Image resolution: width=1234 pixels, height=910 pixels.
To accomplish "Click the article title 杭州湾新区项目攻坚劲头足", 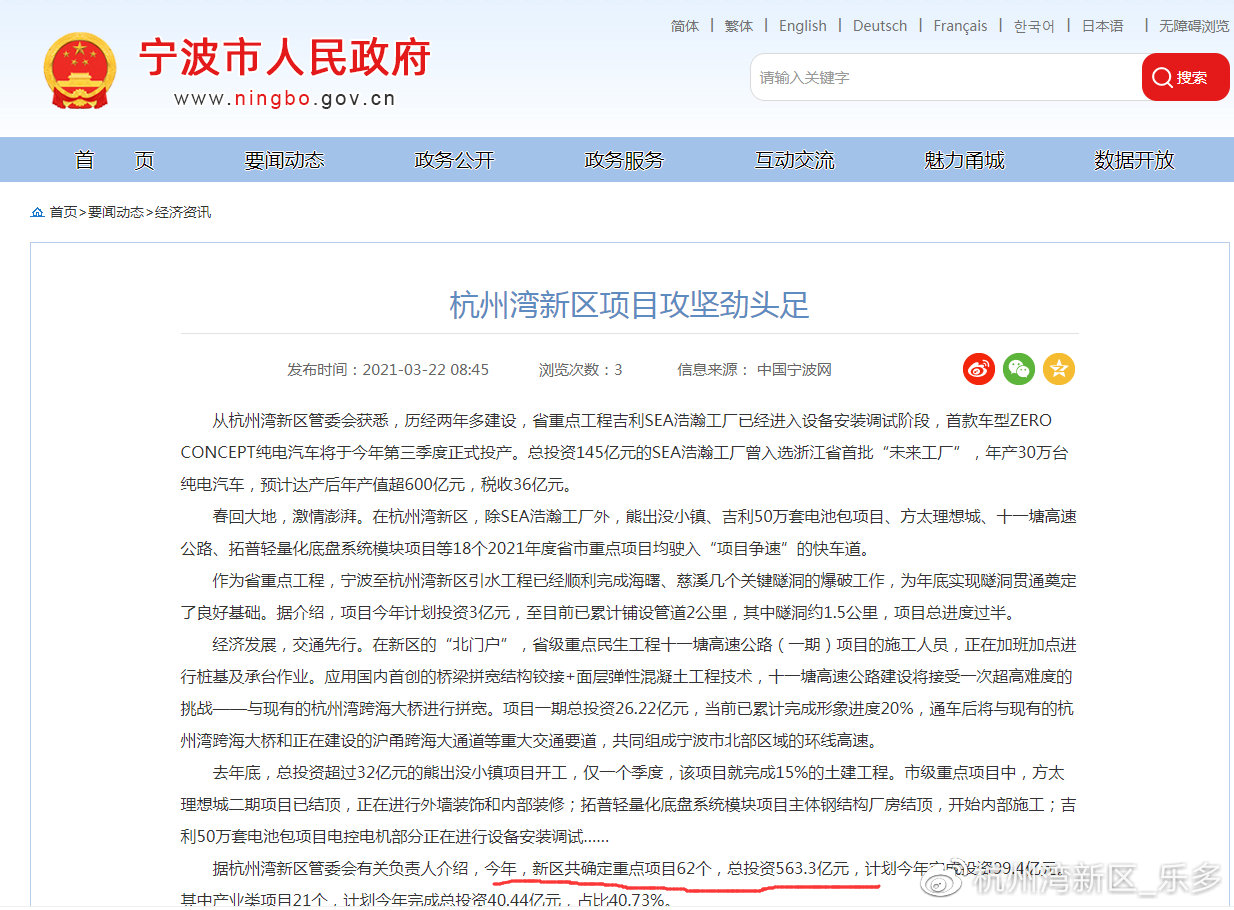I will [630, 305].
